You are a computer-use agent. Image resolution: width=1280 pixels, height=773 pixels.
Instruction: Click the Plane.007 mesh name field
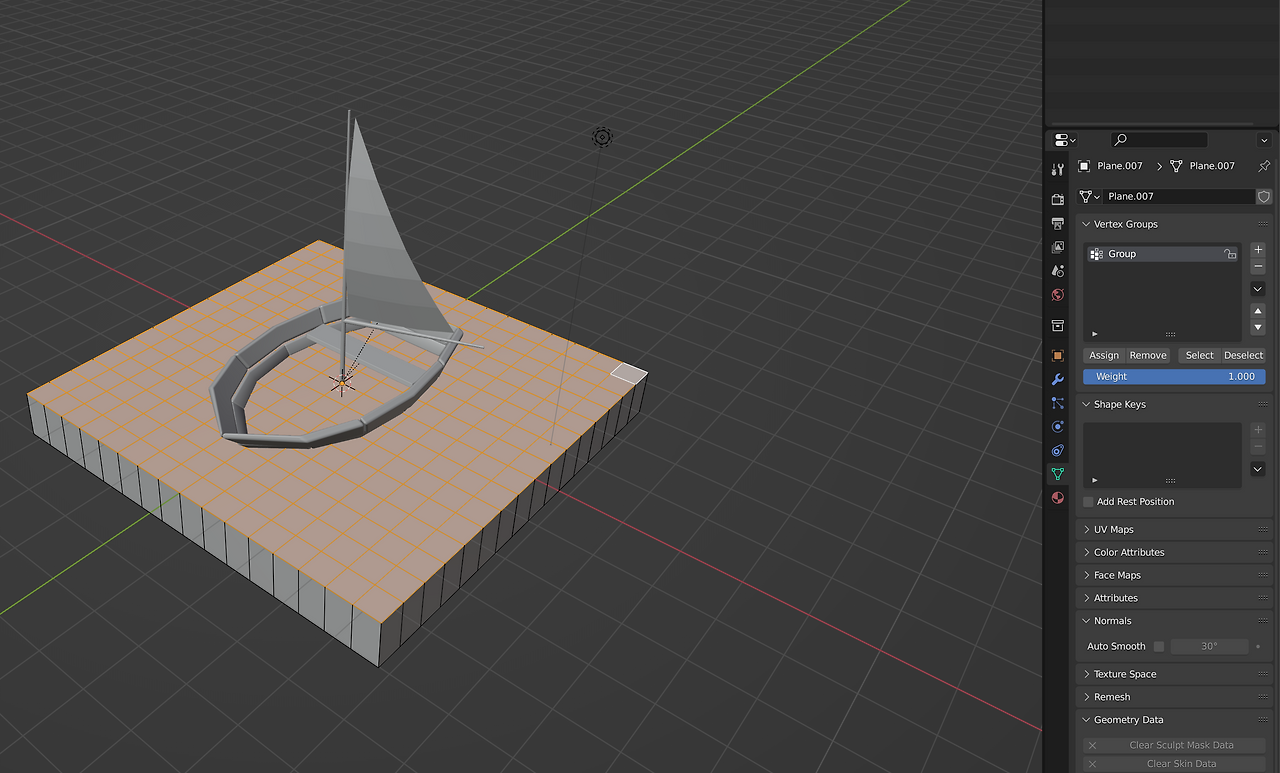click(x=1179, y=197)
